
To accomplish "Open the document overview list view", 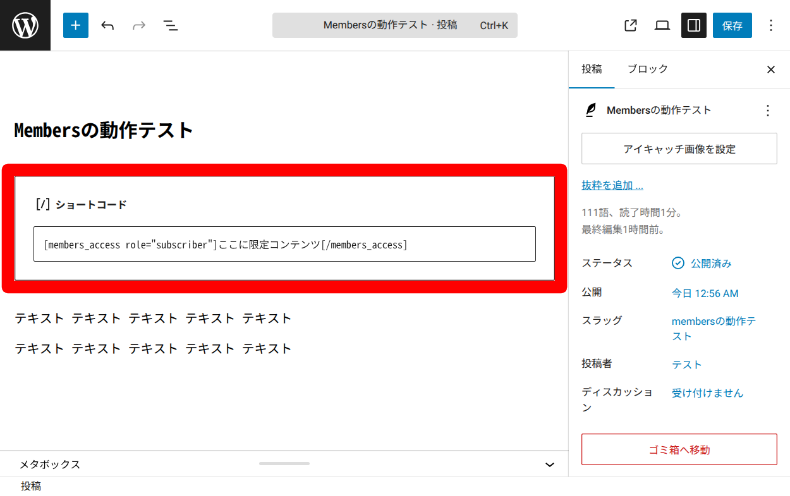I will 170,25.
